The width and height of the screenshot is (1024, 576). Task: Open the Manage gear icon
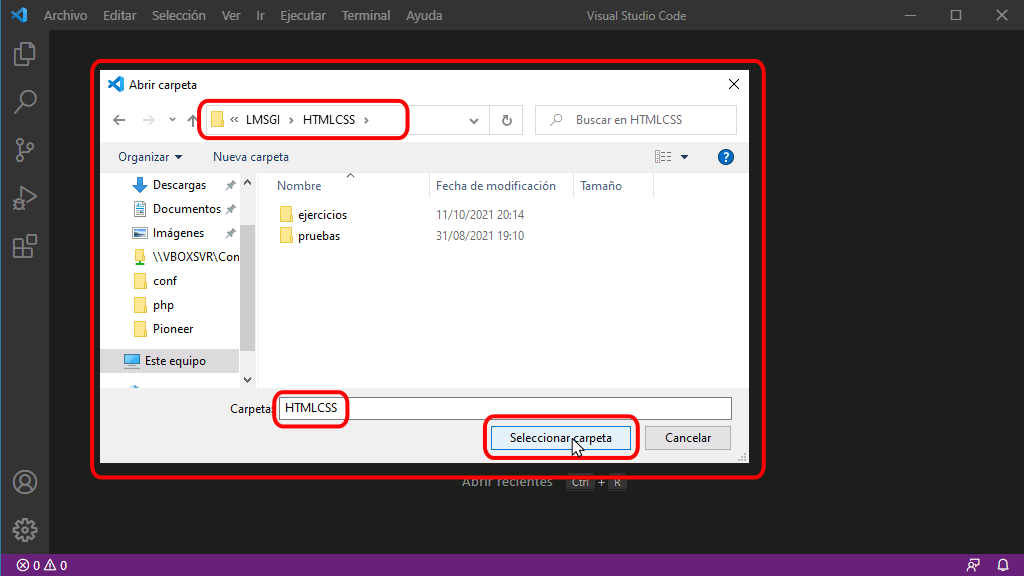click(x=25, y=530)
